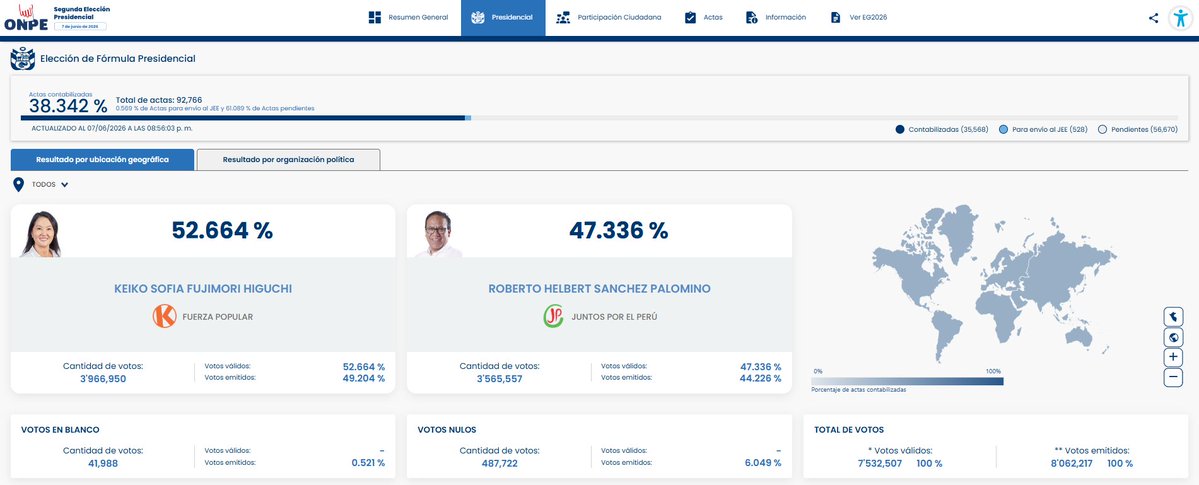Click the Participación Ciudadana people icon
Viewport: 1199px width, 485px height.
[x=564, y=18]
